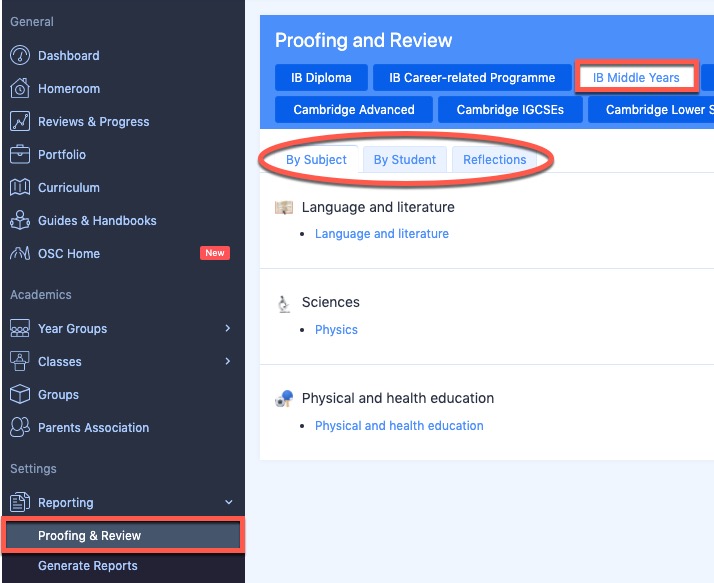
Task: Select Cambridge IGCSEs programme
Action: tap(510, 109)
